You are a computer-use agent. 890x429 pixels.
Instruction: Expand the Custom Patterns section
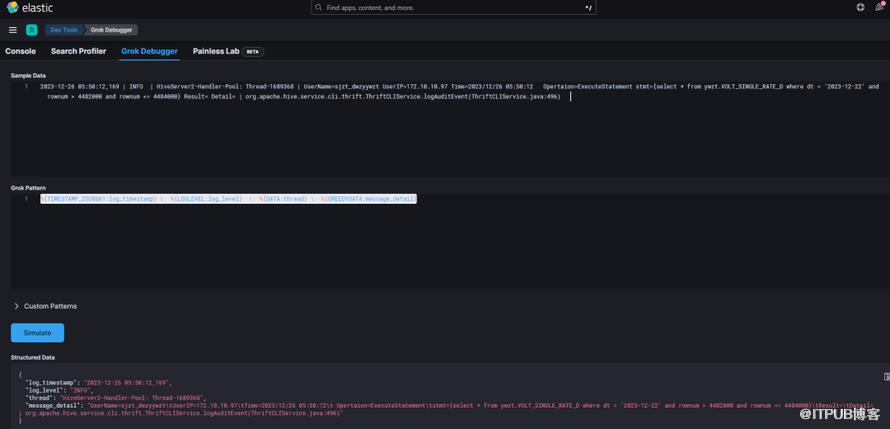pos(50,306)
